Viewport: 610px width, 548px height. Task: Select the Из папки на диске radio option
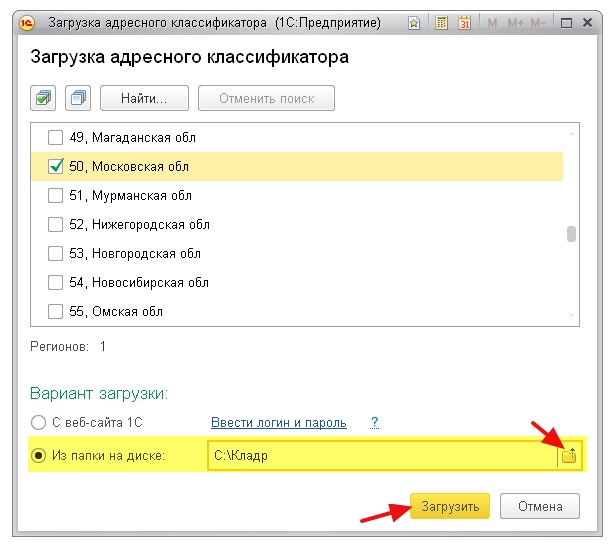[38, 455]
